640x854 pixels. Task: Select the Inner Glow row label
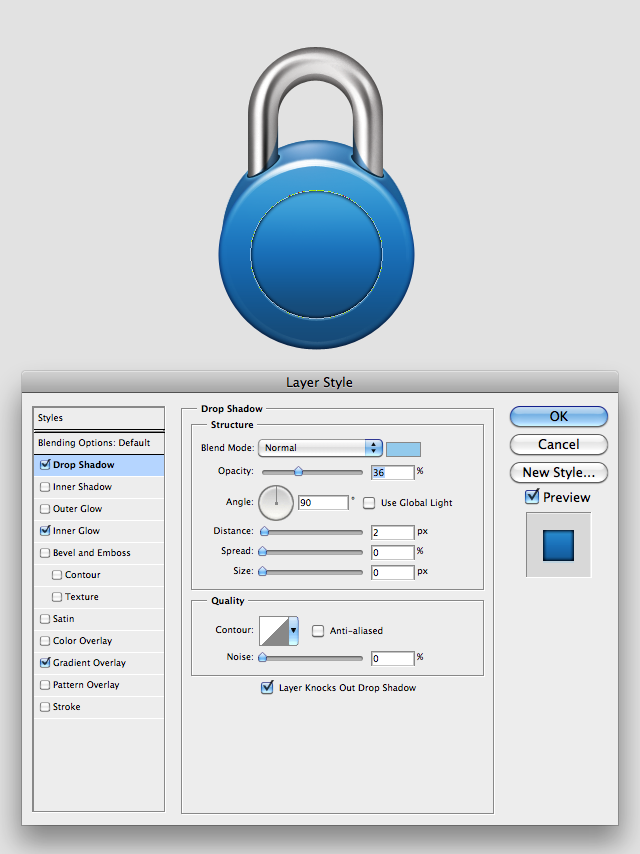76,530
